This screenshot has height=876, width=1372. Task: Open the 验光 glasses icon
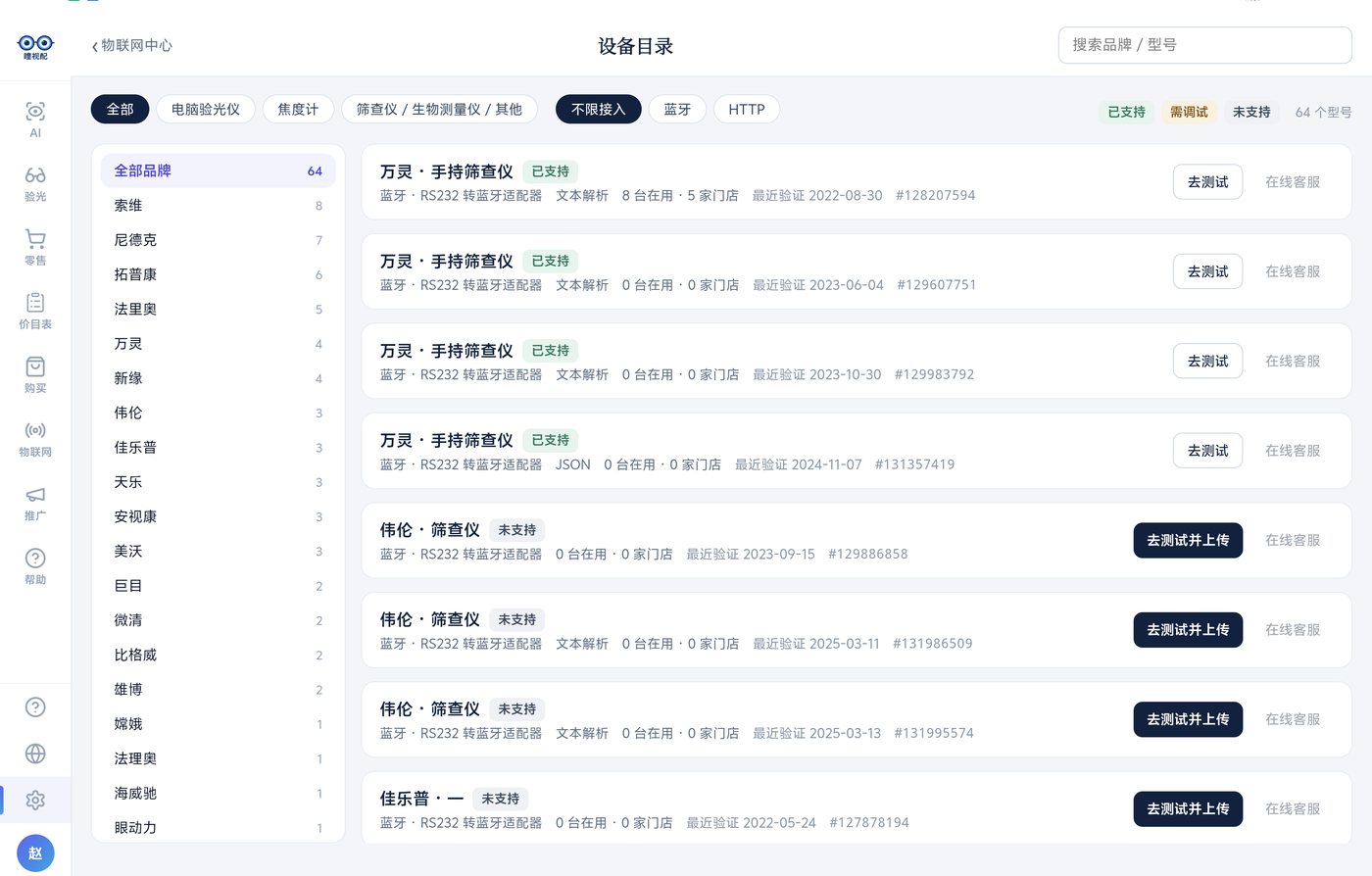[x=35, y=183]
